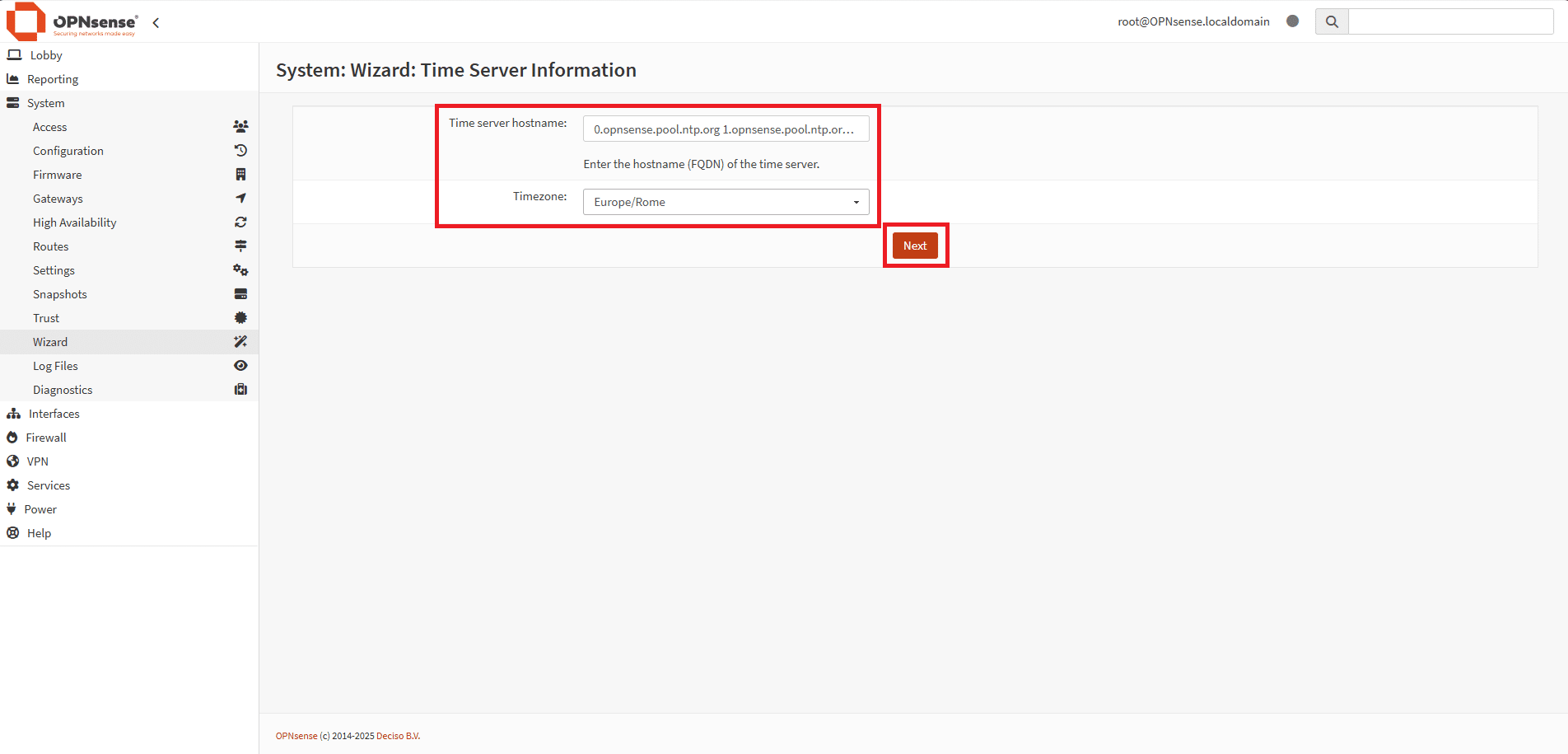
Task: Click the magnifier search icon
Action: pos(1332,21)
